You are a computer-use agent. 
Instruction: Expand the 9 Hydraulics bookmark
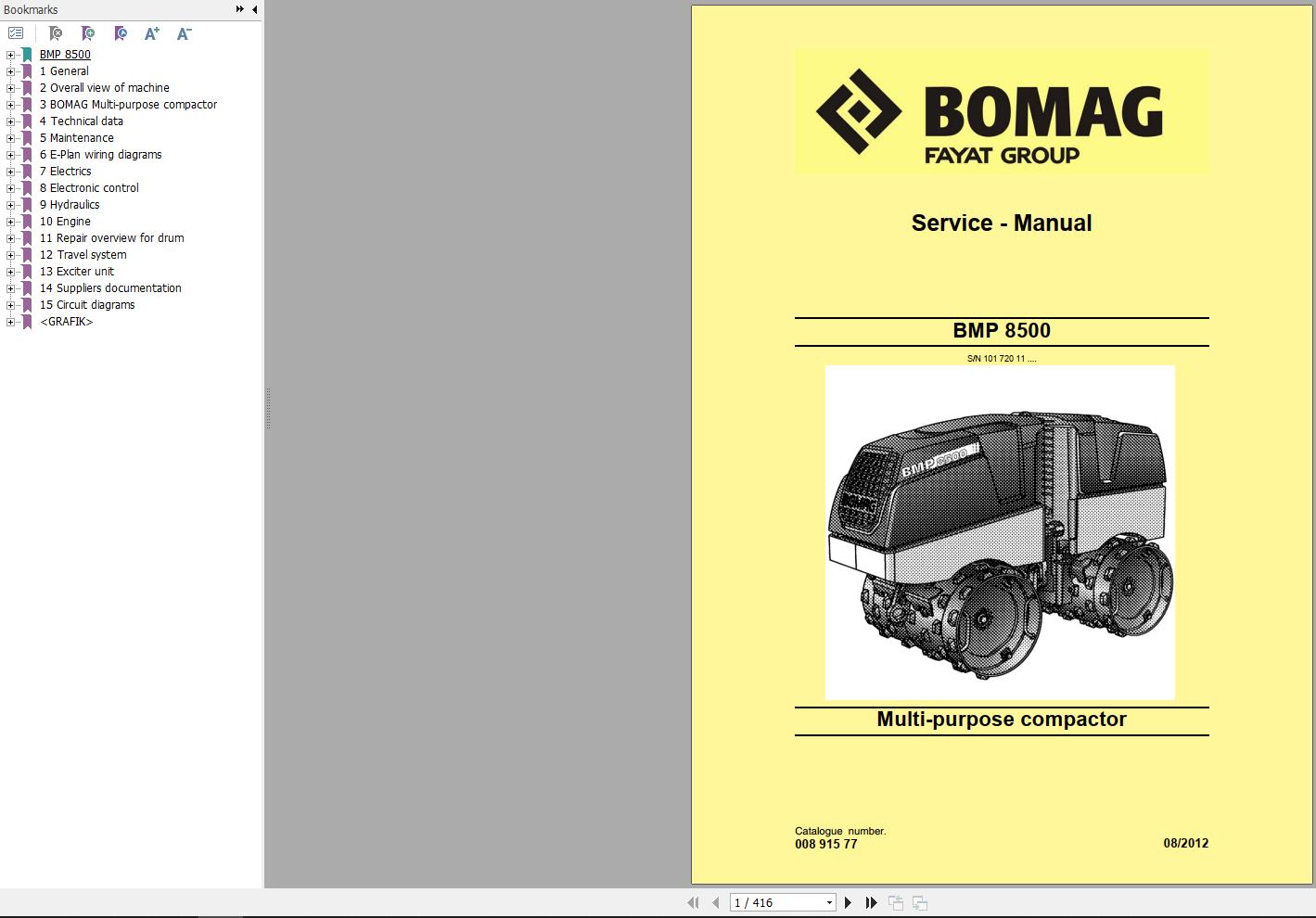pos(9,204)
